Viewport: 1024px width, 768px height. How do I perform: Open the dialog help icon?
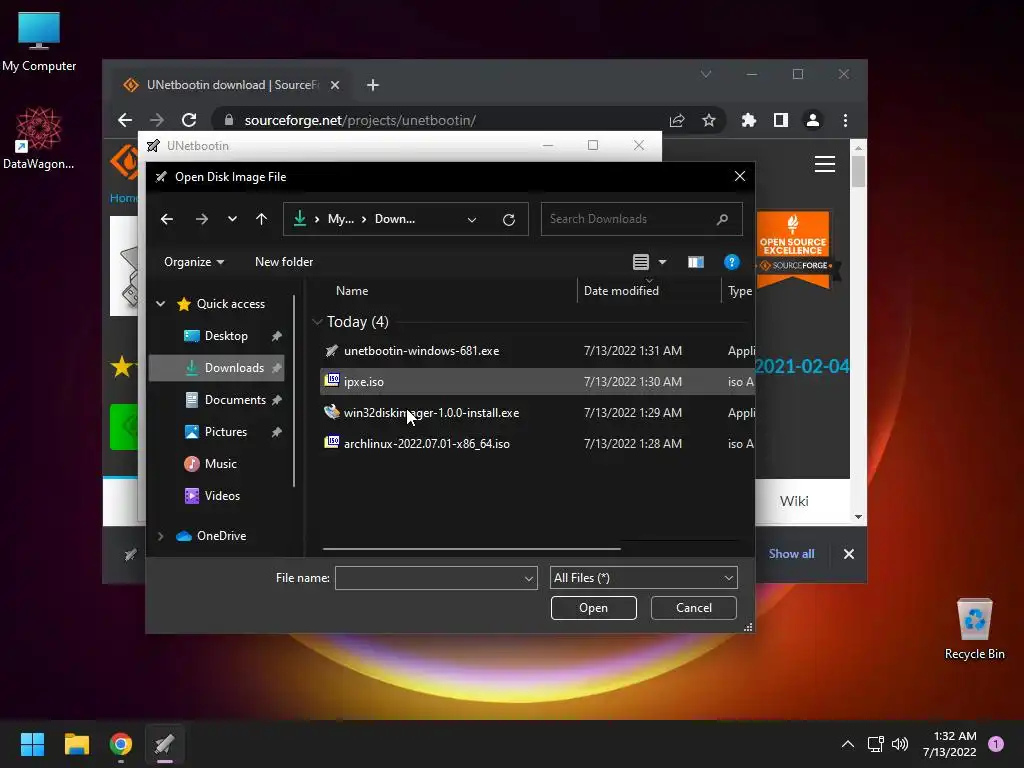pos(731,262)
